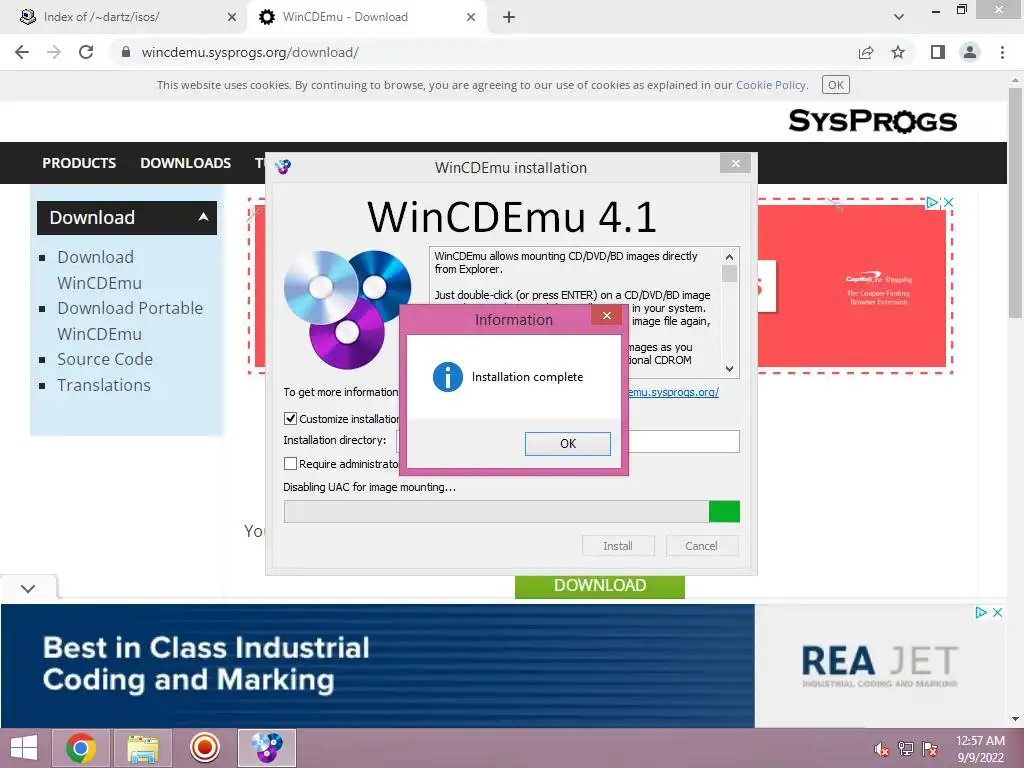Click Cancel in WinCDEmu installation window

[701, 546]
